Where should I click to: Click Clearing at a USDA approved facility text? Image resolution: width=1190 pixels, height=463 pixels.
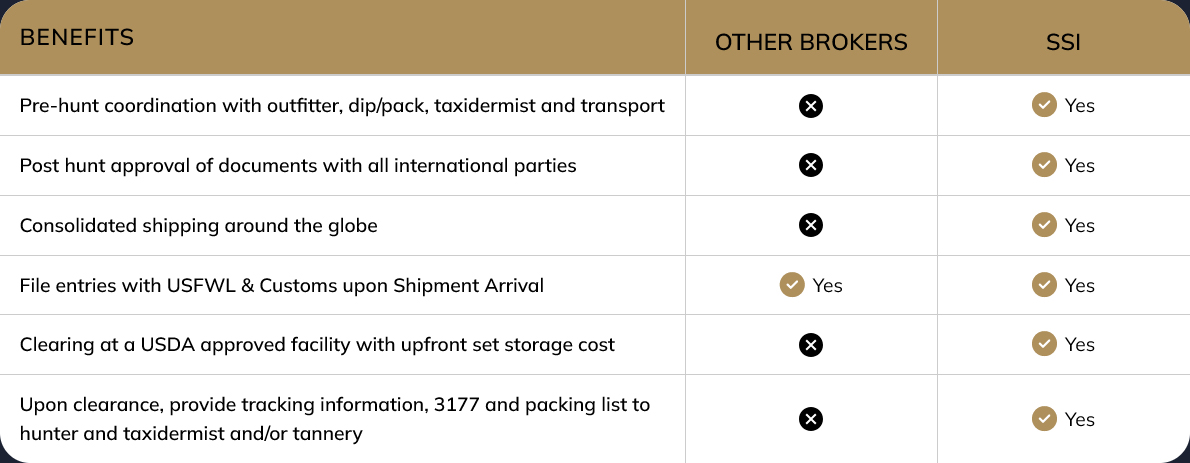(317, 345)
